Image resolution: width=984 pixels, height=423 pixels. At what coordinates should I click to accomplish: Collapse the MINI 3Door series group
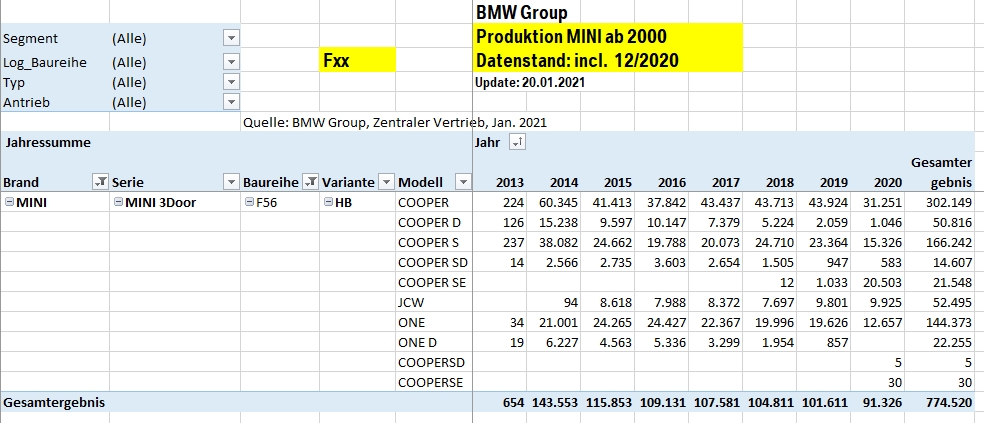coord(119,201)
